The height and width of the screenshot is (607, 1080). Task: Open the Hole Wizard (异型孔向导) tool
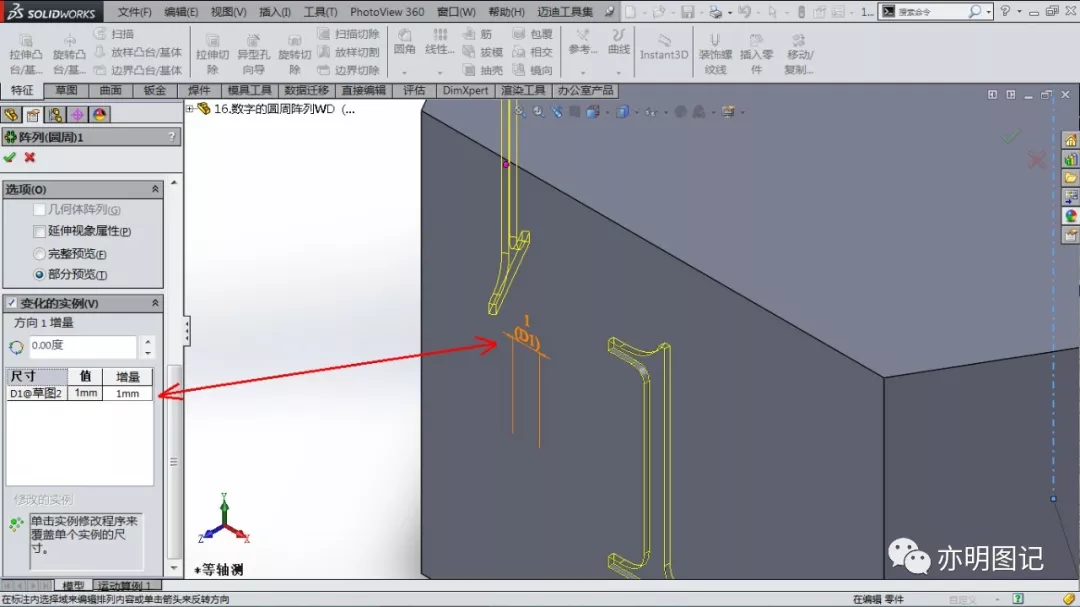click(x=253, y=53)
